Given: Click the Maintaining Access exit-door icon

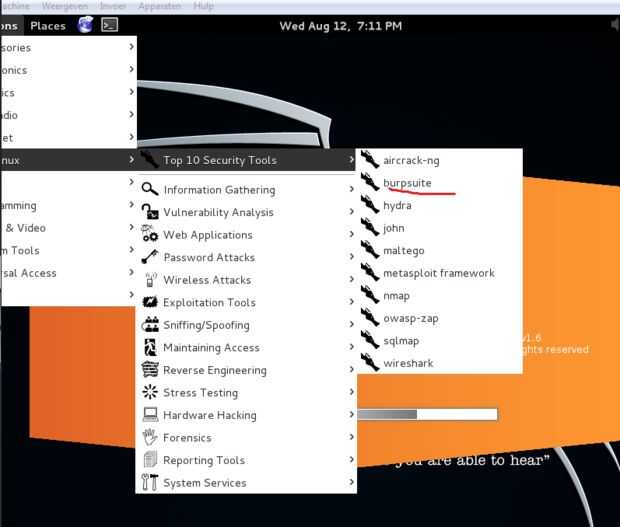Looking at the screenshot, I should click(x=150, y=347).
